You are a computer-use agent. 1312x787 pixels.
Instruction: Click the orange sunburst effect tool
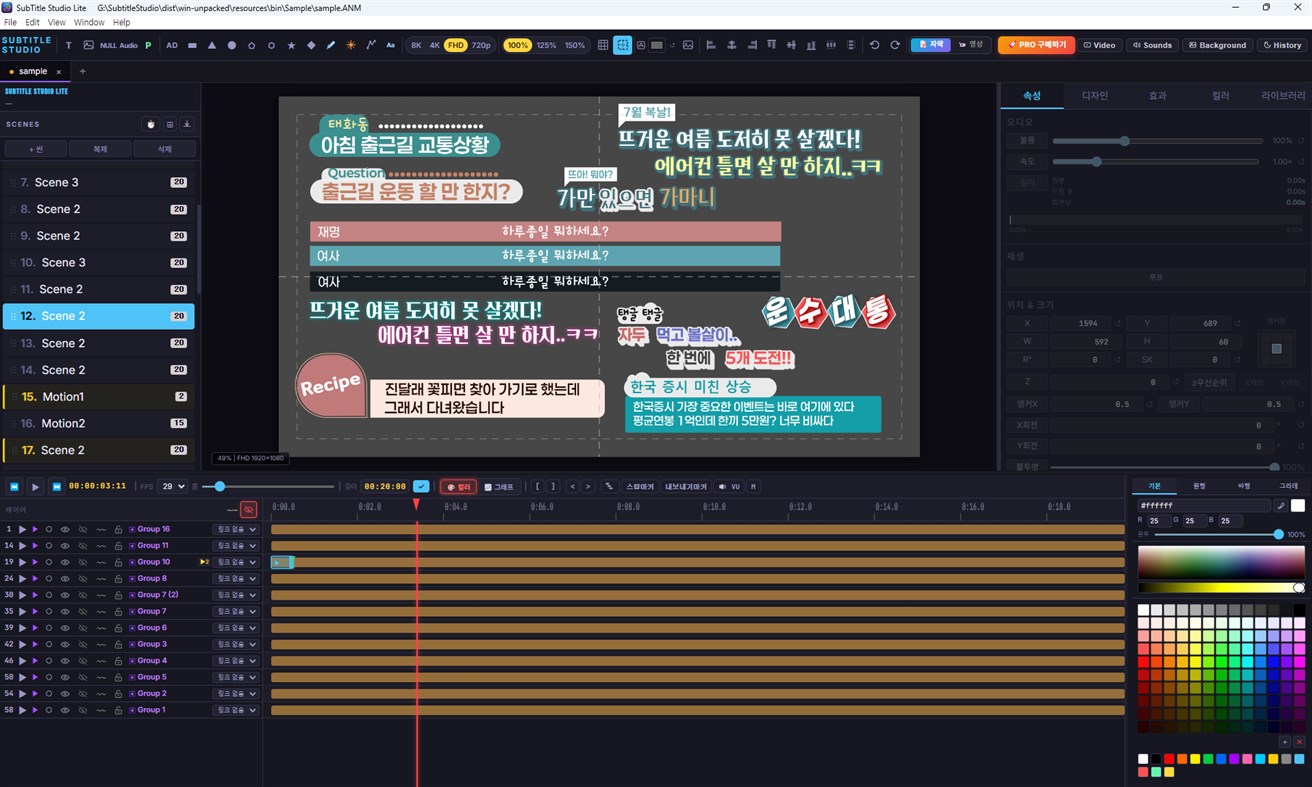click(x=351, y=45)
